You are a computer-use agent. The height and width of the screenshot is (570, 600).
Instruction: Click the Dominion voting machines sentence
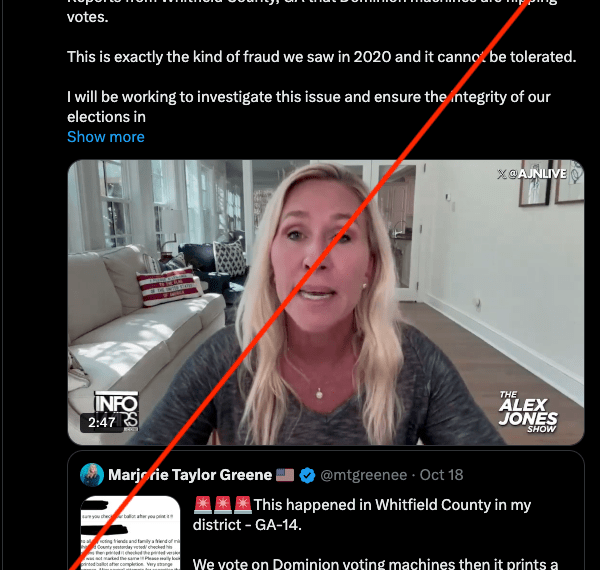[x=375, y=564]
